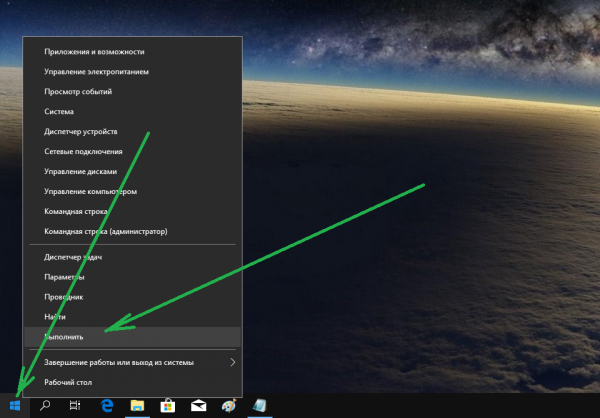Choose Найти in the menu
This screenshot has width=600, height=418.
pyautogui.click(x=132, y=317)
